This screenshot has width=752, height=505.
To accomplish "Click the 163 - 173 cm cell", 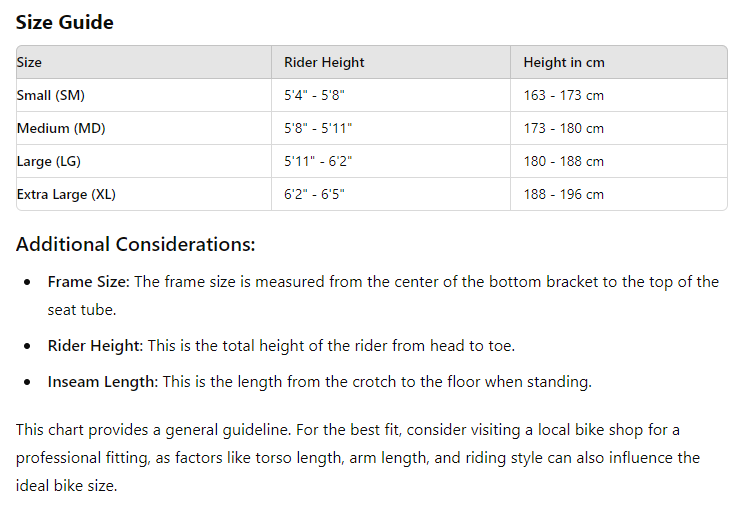I will click(x=564, y=95).
